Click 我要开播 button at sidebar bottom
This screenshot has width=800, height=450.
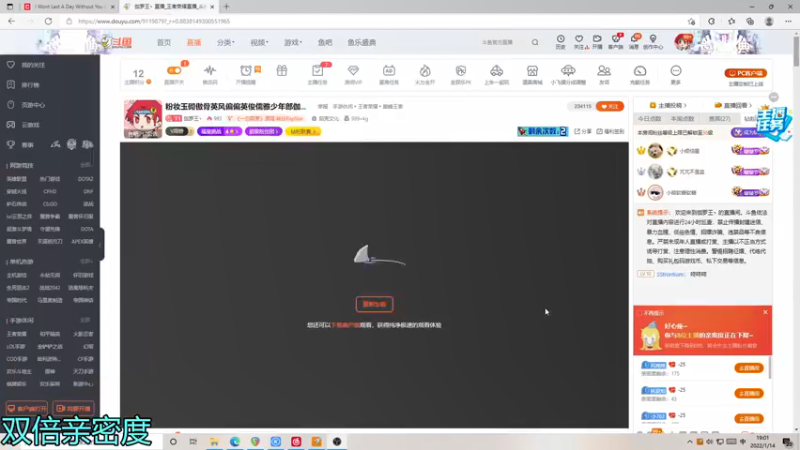pyautogui.click(x=73, y=409)
